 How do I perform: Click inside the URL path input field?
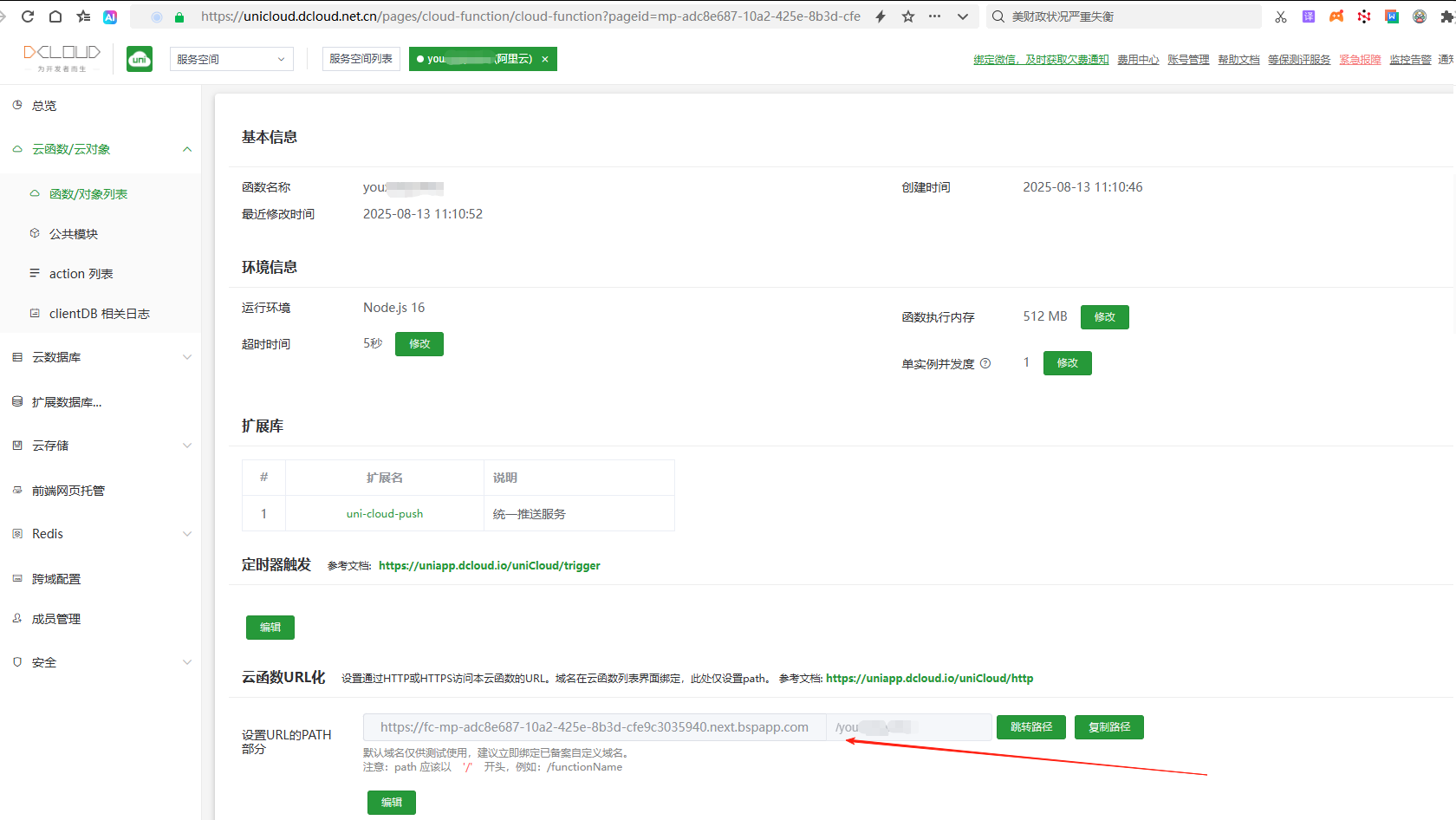(x=907, y=726)
